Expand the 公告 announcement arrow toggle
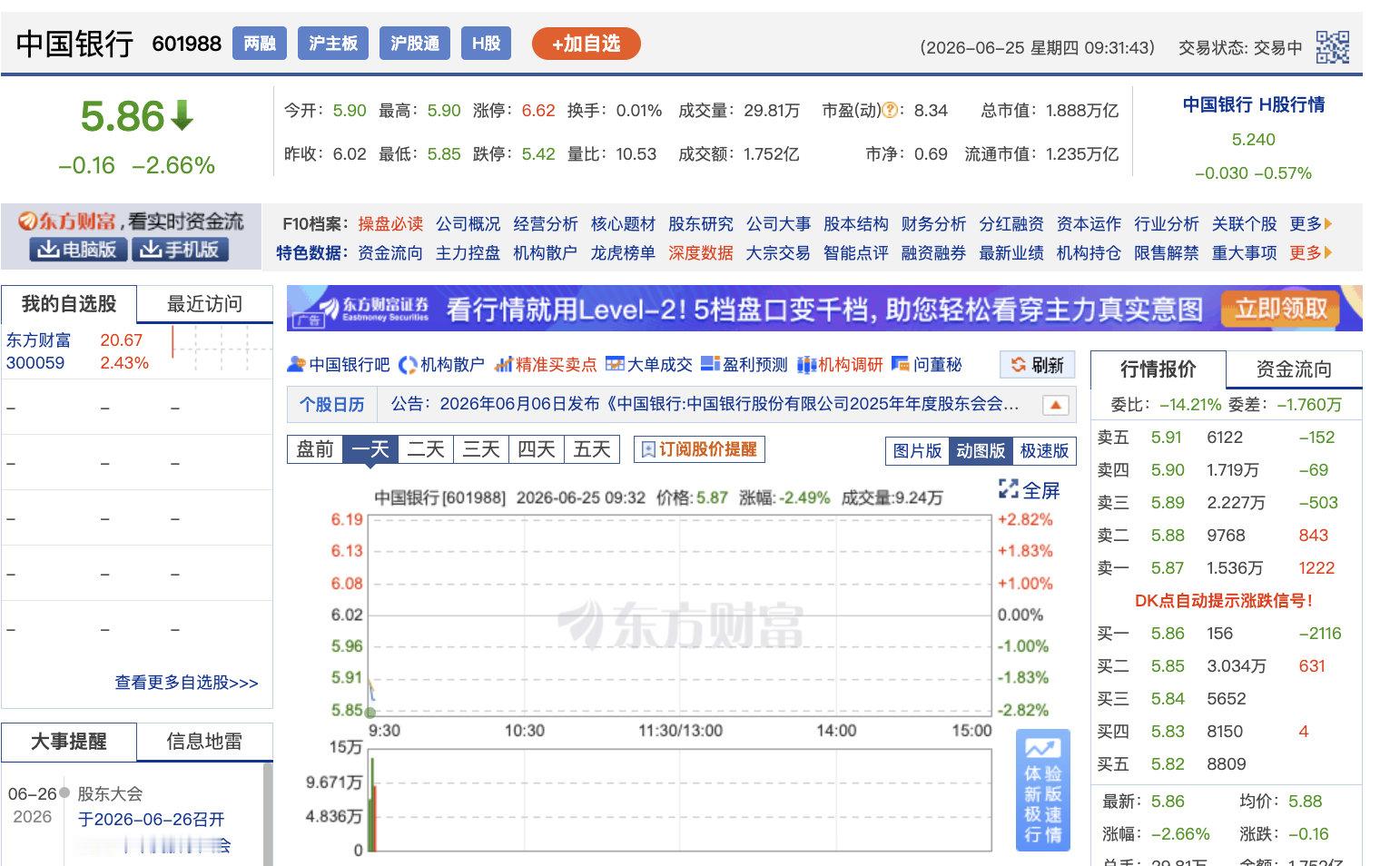Image resolution: width=1400 pixels, height=866 pixels. tap(1055, 405)
